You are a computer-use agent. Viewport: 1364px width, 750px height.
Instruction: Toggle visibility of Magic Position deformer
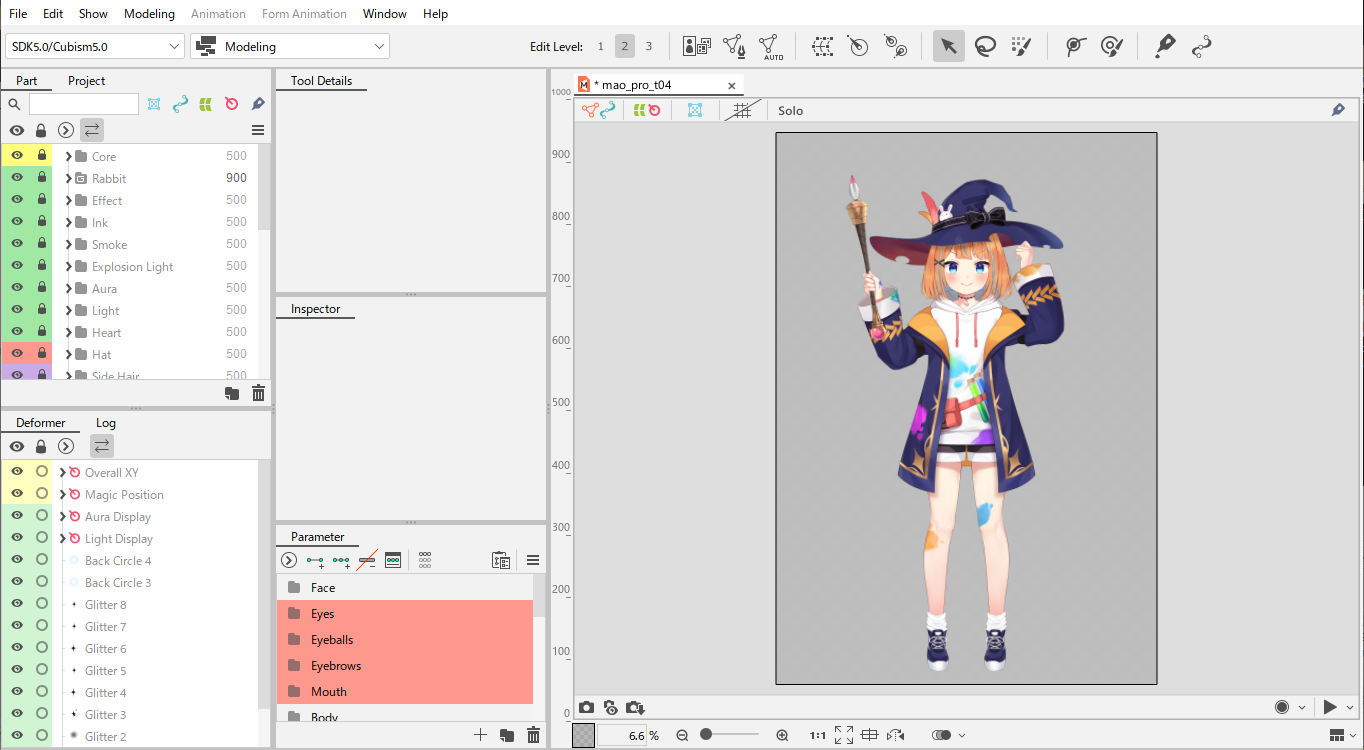coord(17,495)
